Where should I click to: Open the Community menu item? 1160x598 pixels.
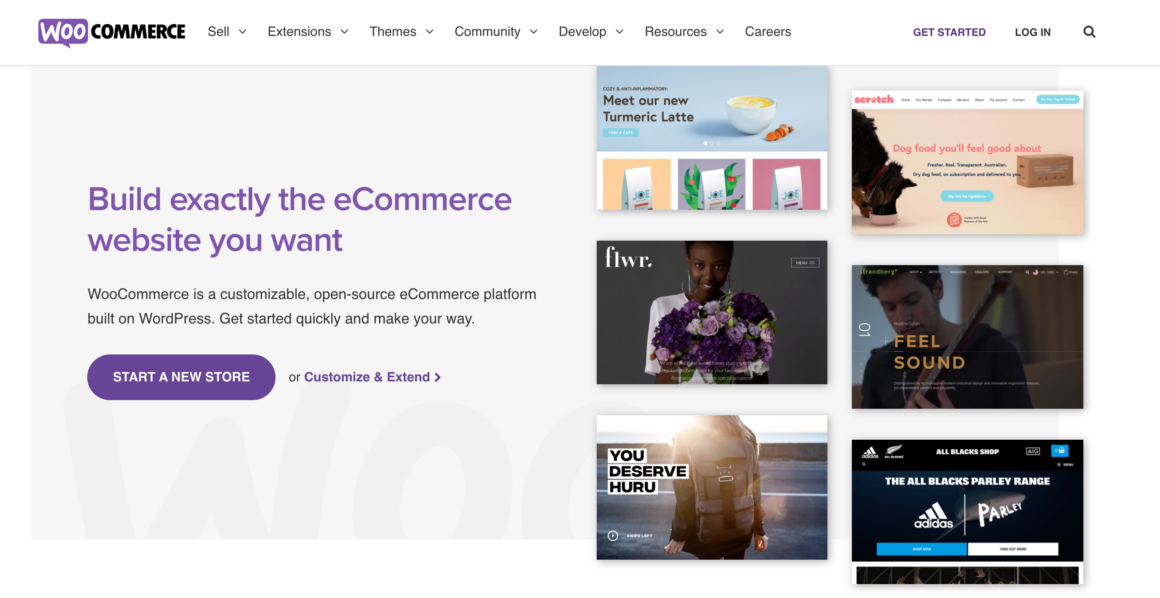(x=487, y=32)
